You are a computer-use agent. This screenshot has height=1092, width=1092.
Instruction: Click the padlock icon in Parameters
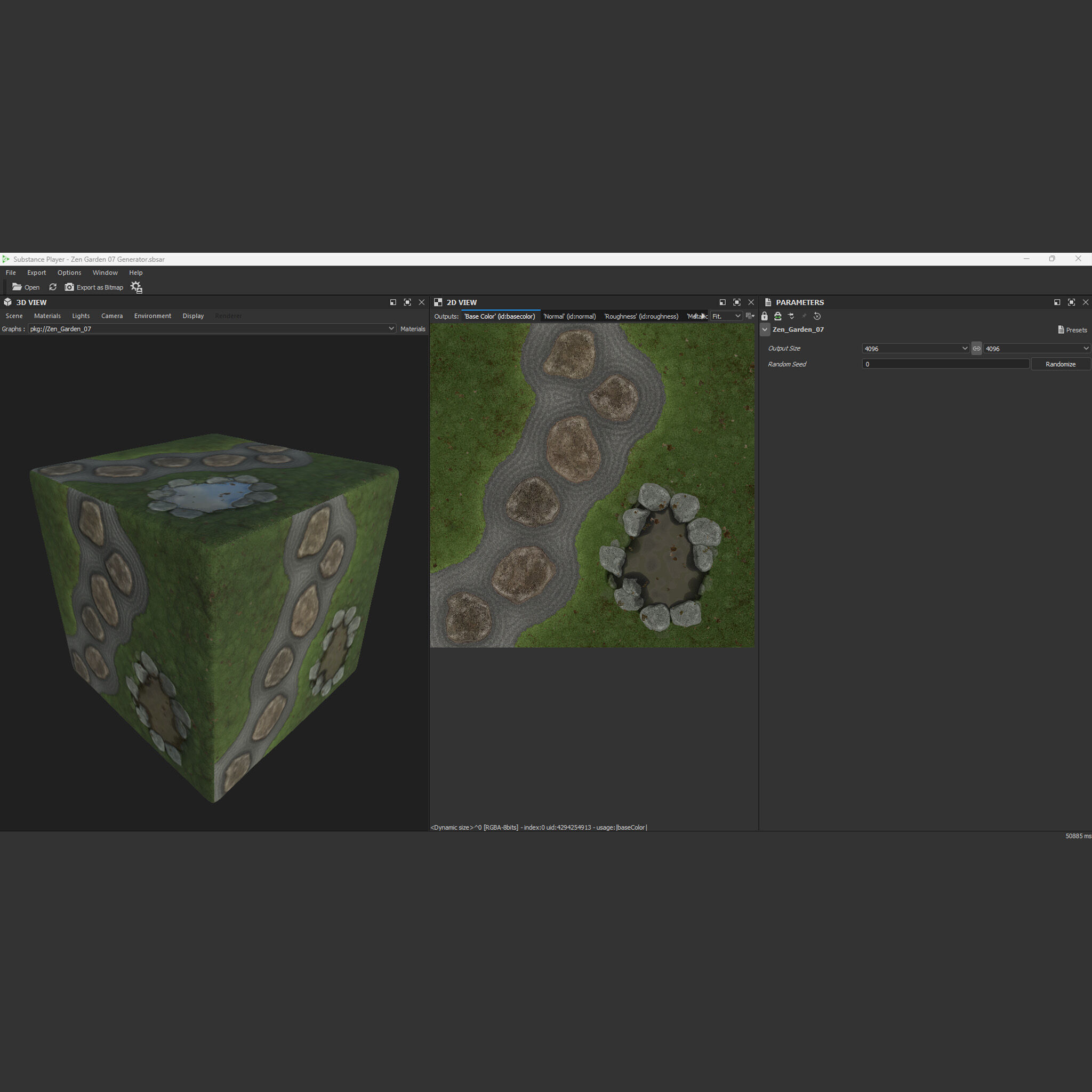coord(765,317)
